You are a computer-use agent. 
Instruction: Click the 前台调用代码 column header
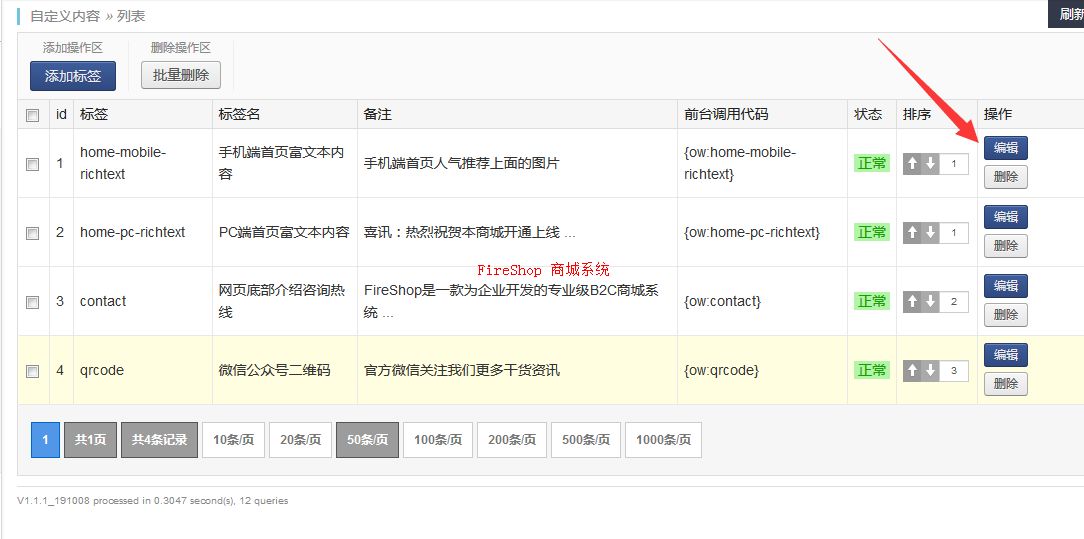point(726,115)
